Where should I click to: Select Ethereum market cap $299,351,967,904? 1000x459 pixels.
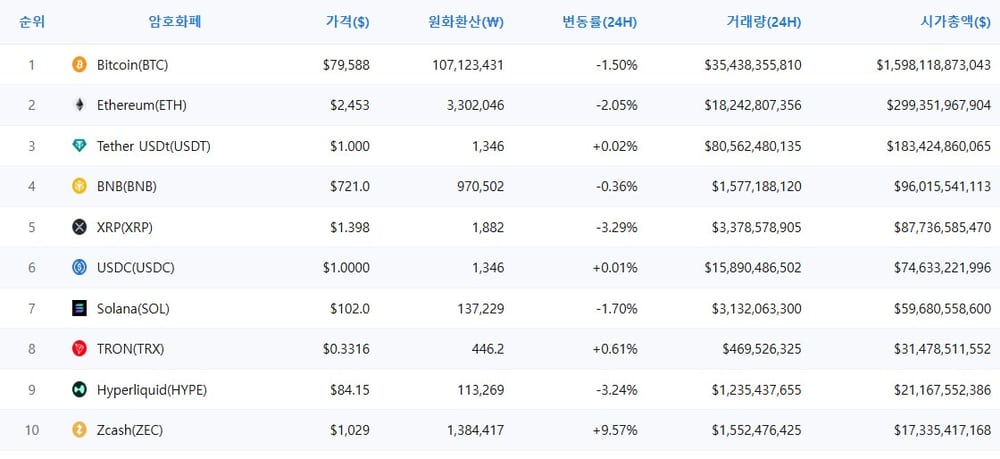(939, 106)
